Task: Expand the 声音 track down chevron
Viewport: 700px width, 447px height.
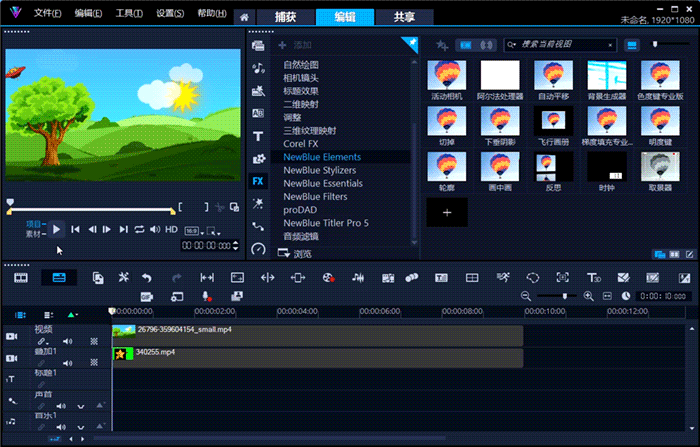Action: (x=81, y=406)
